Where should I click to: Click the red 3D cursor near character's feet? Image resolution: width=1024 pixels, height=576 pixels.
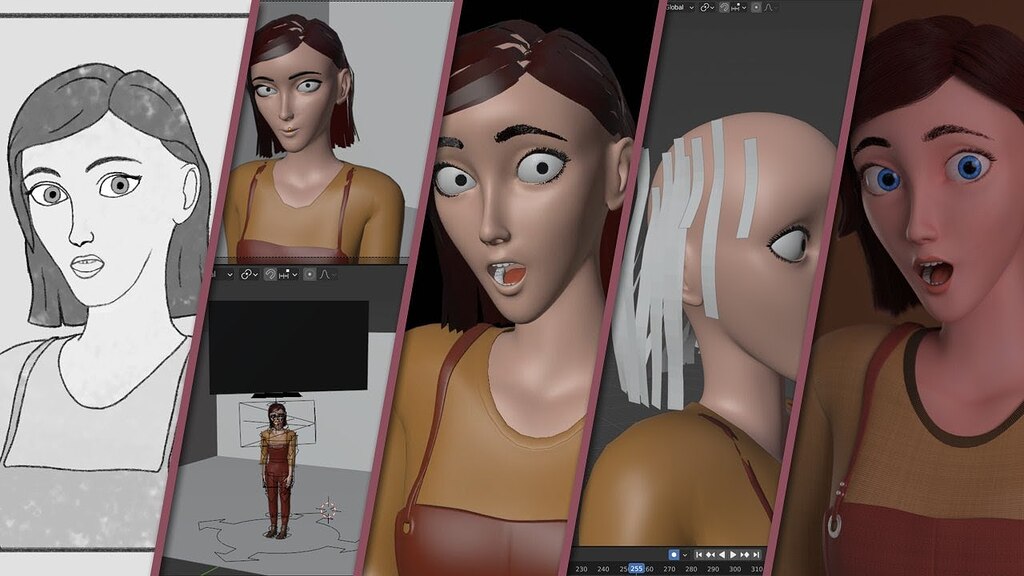pyautogui.click(x=328, y=509)
